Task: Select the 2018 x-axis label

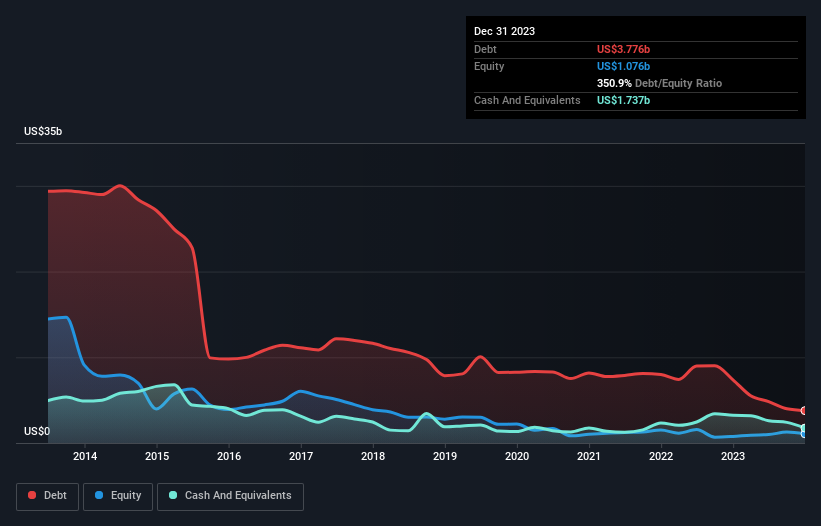Action: (x=373, y=456)
